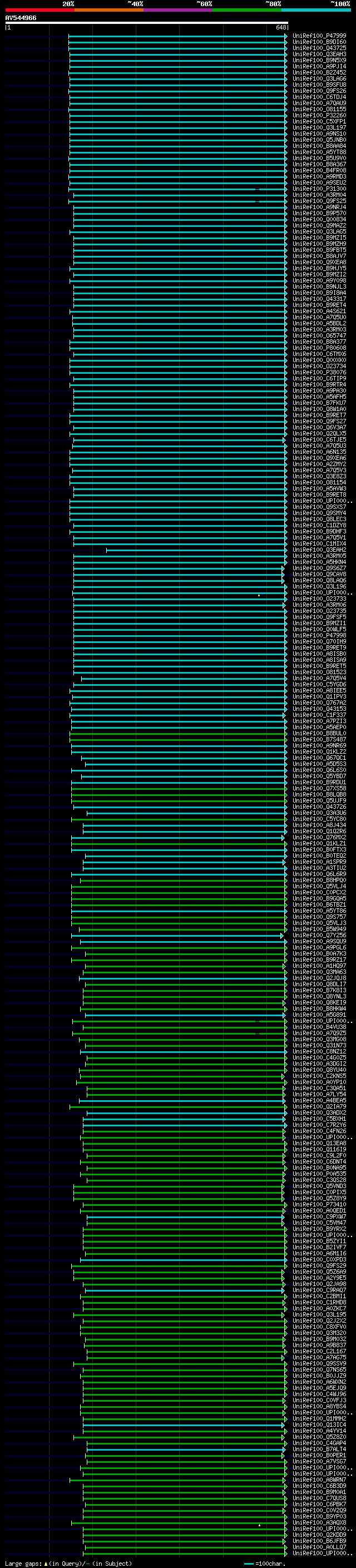Open hit UniRef100_Q9FS26
356x1568 pixels.
tap(319, 91)
